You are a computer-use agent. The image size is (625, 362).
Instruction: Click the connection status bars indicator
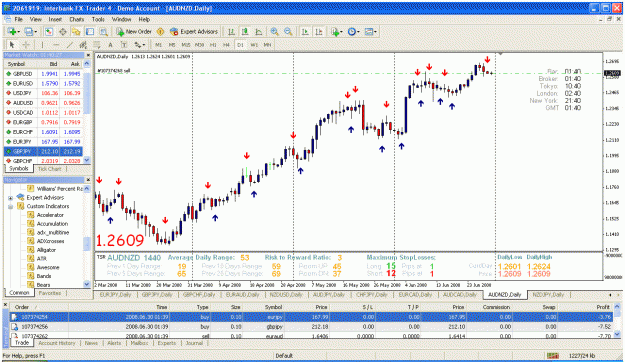coord(553,356)
